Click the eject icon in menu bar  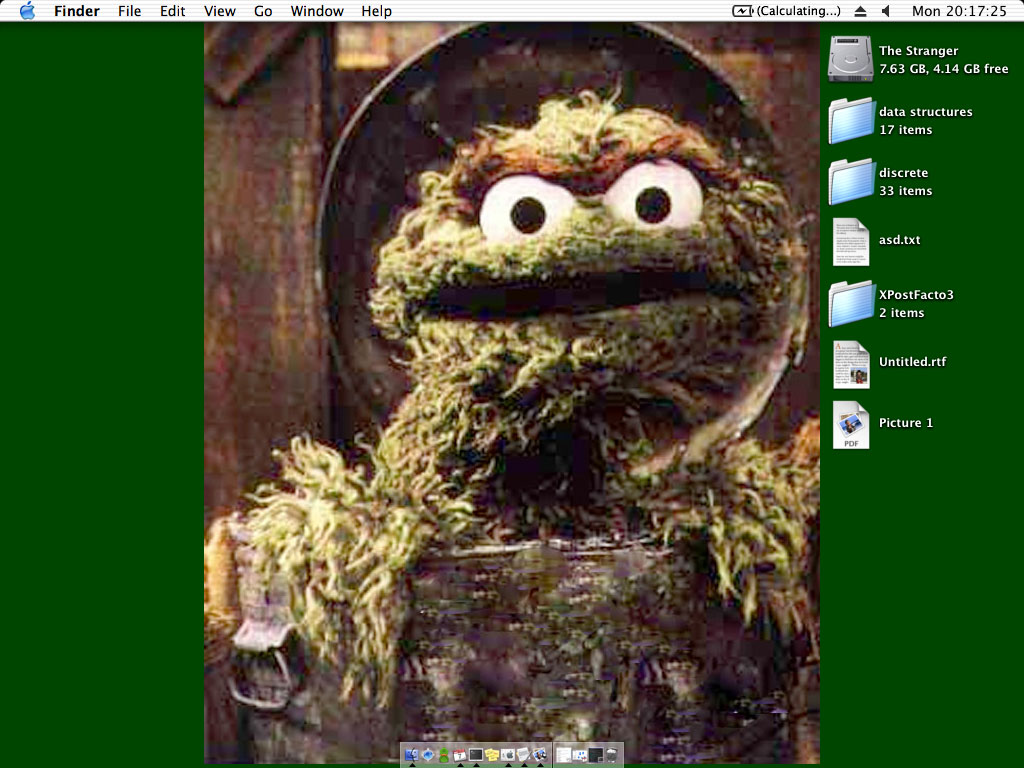(861, 11)
